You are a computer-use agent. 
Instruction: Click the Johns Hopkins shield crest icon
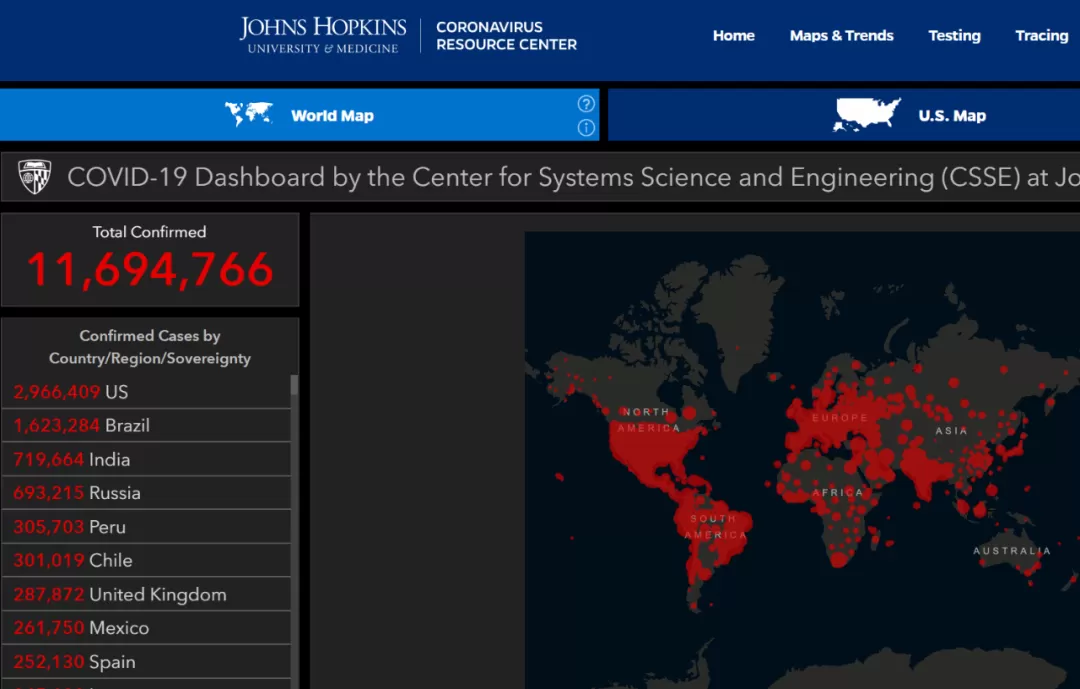pos(34,177)
